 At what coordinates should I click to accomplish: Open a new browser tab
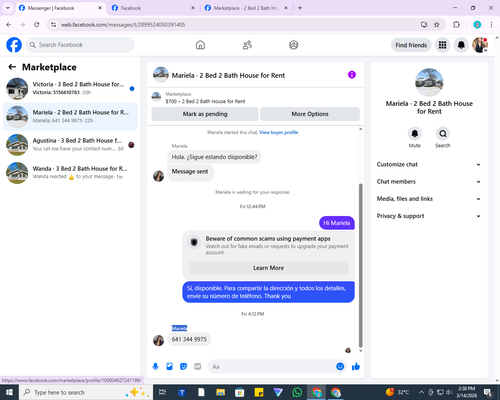click(x=300, y=8)
